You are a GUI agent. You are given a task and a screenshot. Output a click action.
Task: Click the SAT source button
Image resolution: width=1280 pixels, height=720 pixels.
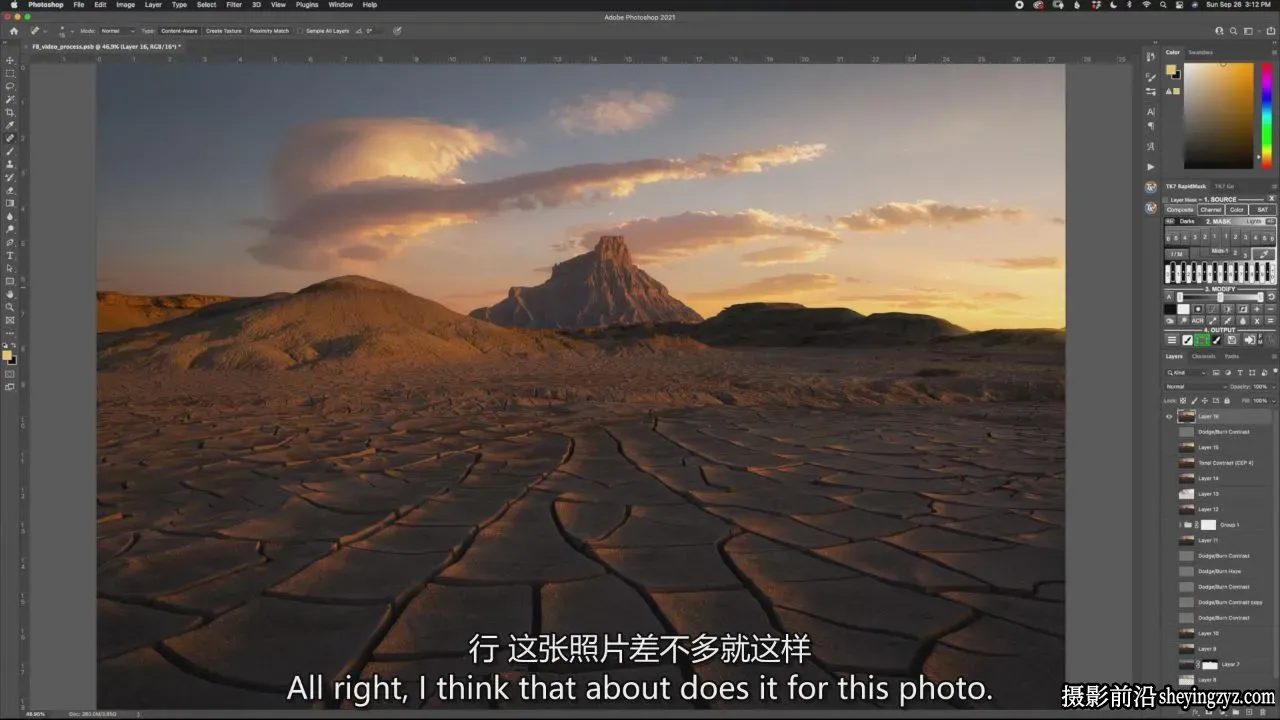point(1263,210)
